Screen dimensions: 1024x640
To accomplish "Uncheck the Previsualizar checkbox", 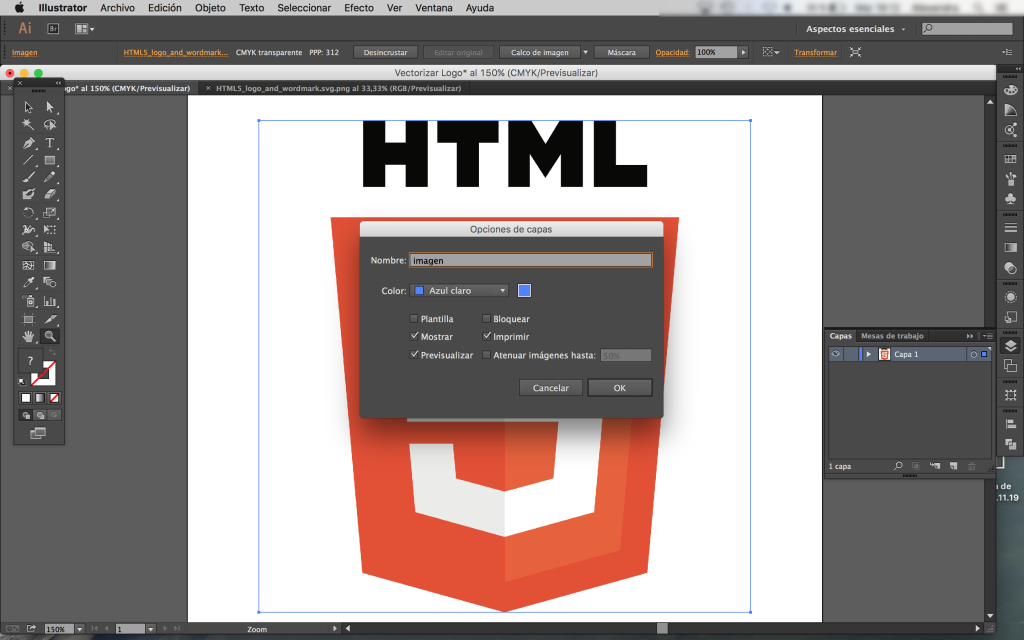I will pyautogui.click(x=413, y=355).
